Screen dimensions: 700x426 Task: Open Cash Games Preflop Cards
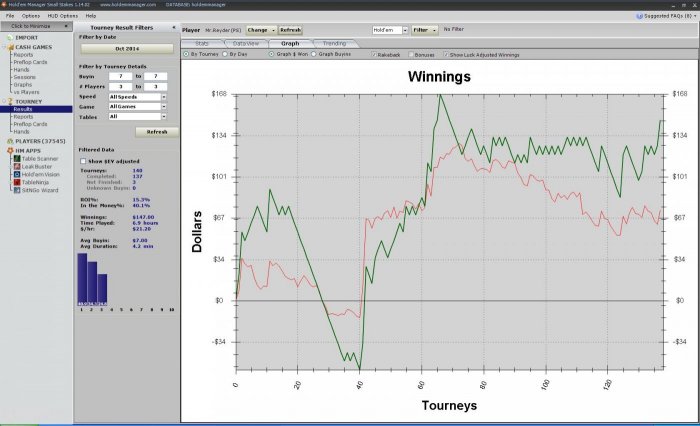30,62
